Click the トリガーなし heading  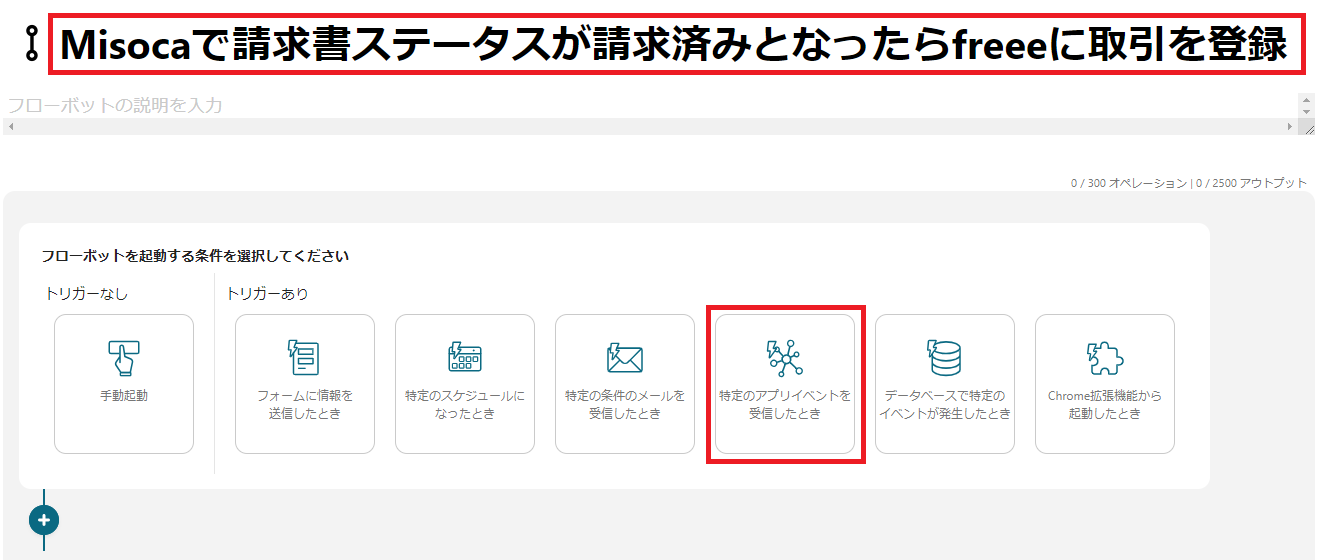point(87,293)
